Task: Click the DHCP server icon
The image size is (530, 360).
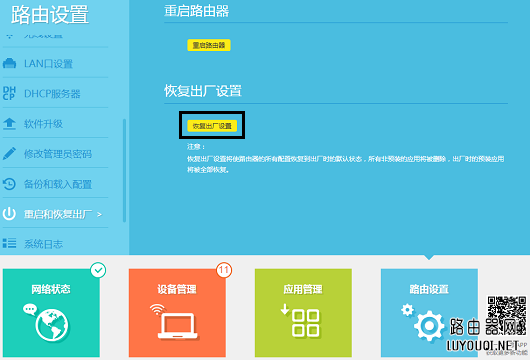Action: tap(9, 93)
